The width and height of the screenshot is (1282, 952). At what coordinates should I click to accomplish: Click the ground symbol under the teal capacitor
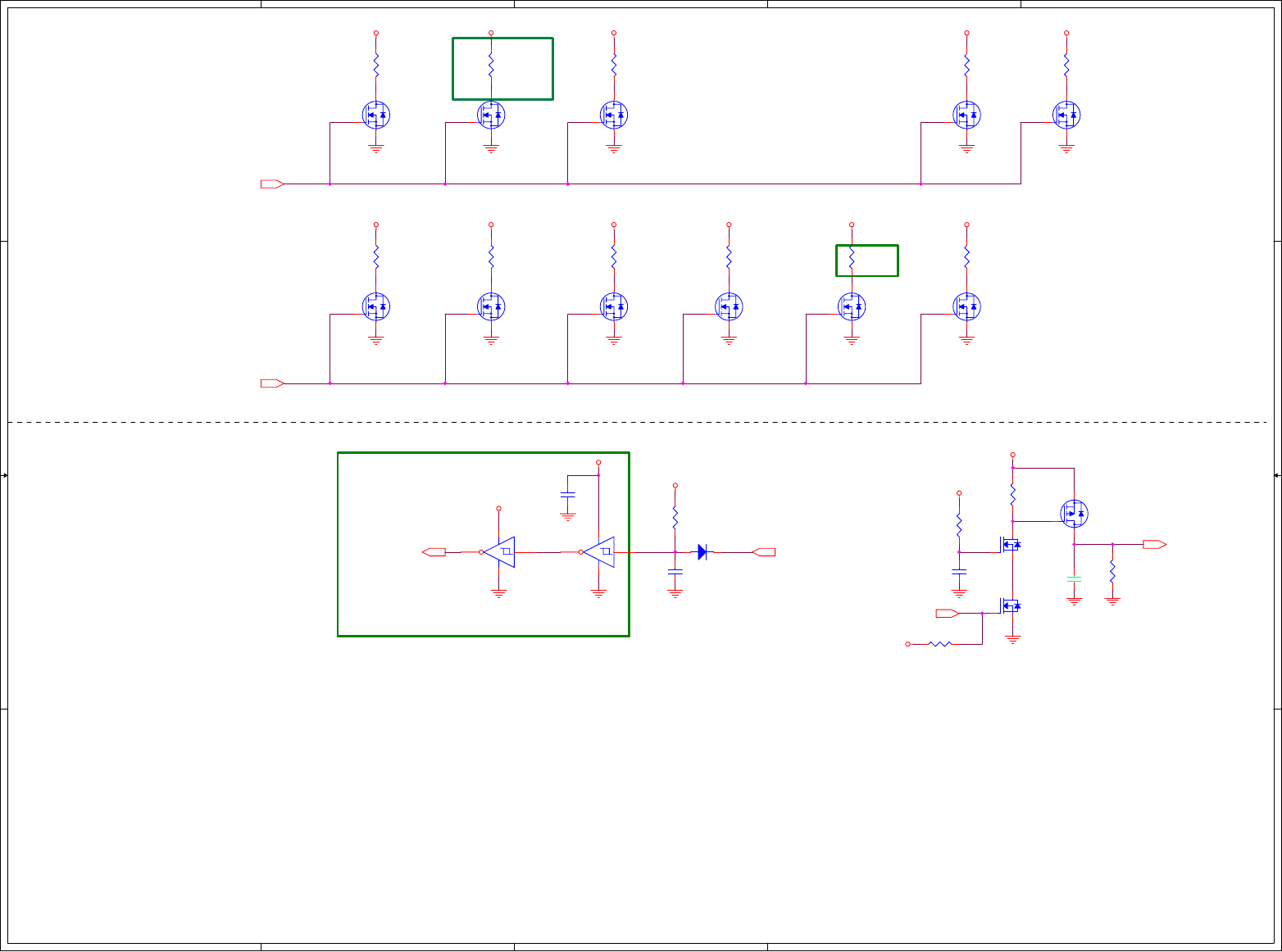tap(1074, 601)
